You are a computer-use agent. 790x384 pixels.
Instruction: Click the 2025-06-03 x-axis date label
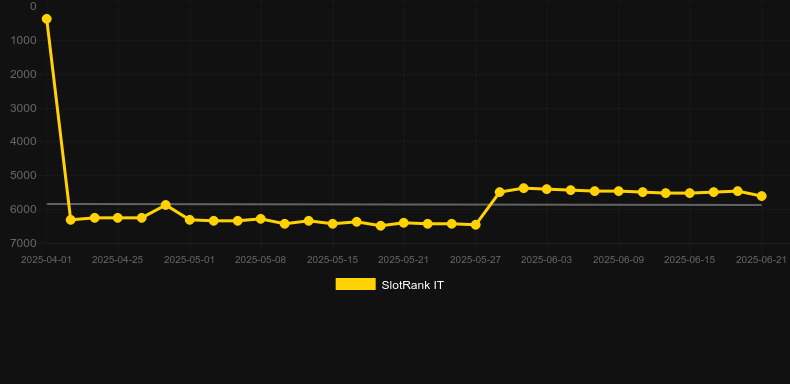pyautogui.click(x=547, y=260)
